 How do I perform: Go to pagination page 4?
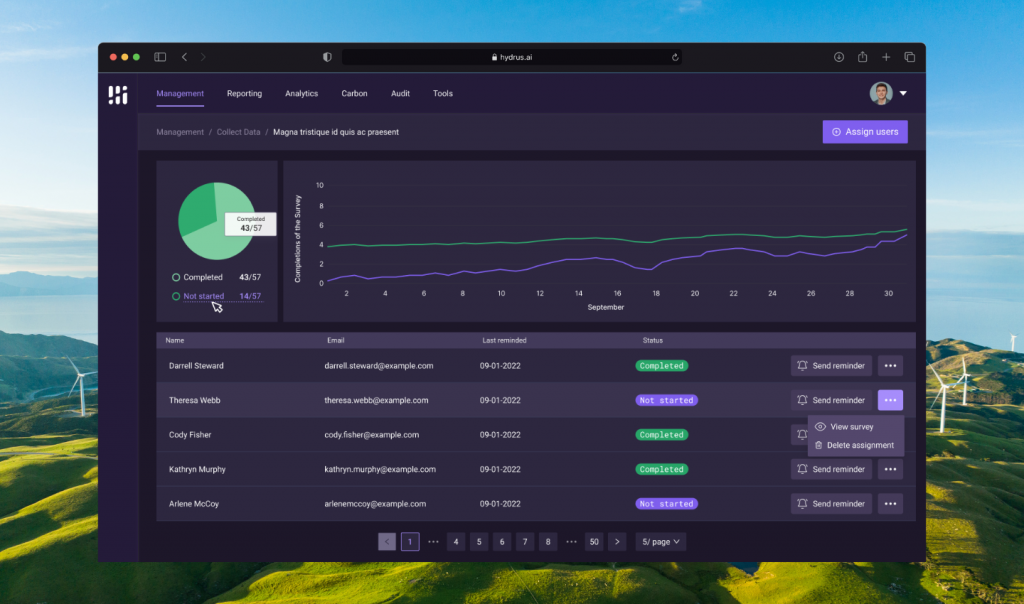click(456, 541)
